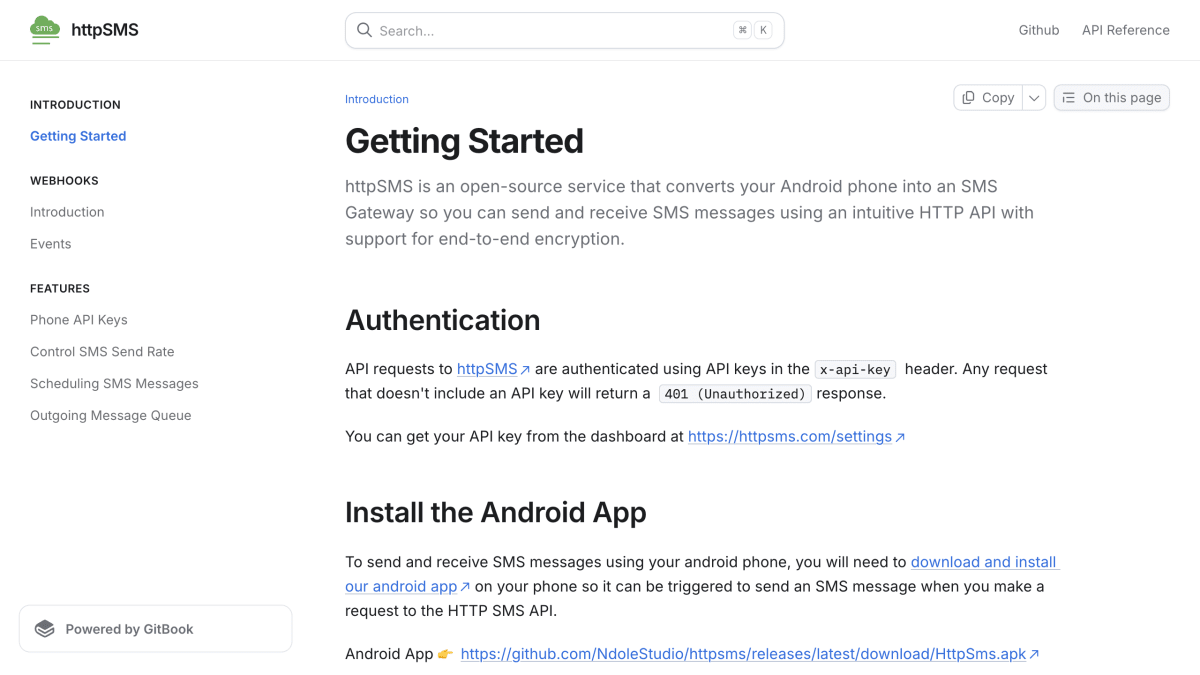
Task: Select Getting Started in sidebar
Action: pyautogui.click(x=78, y=136)
